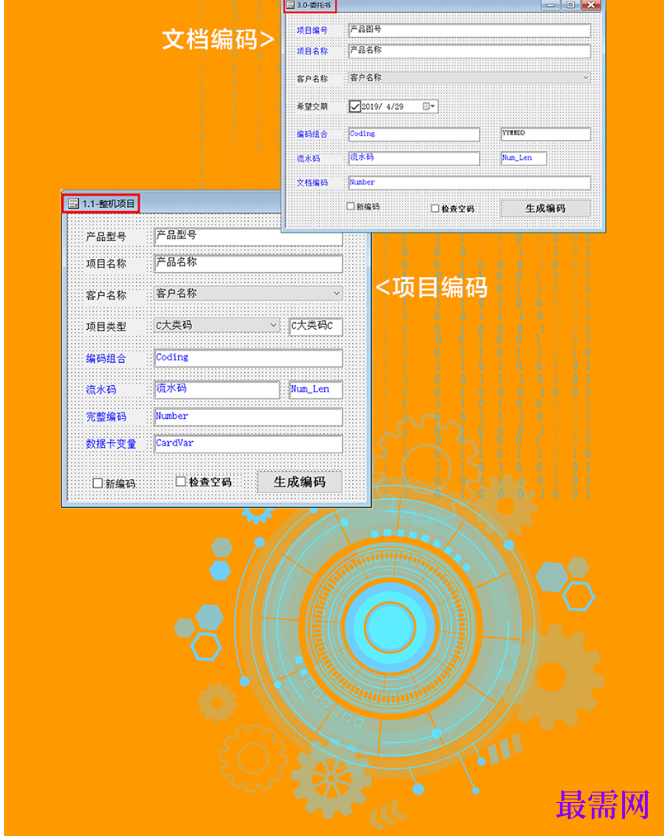Tick 检查空码 checkbox in the 3.0 window
The image size is (668, 836).
[435, 208]
